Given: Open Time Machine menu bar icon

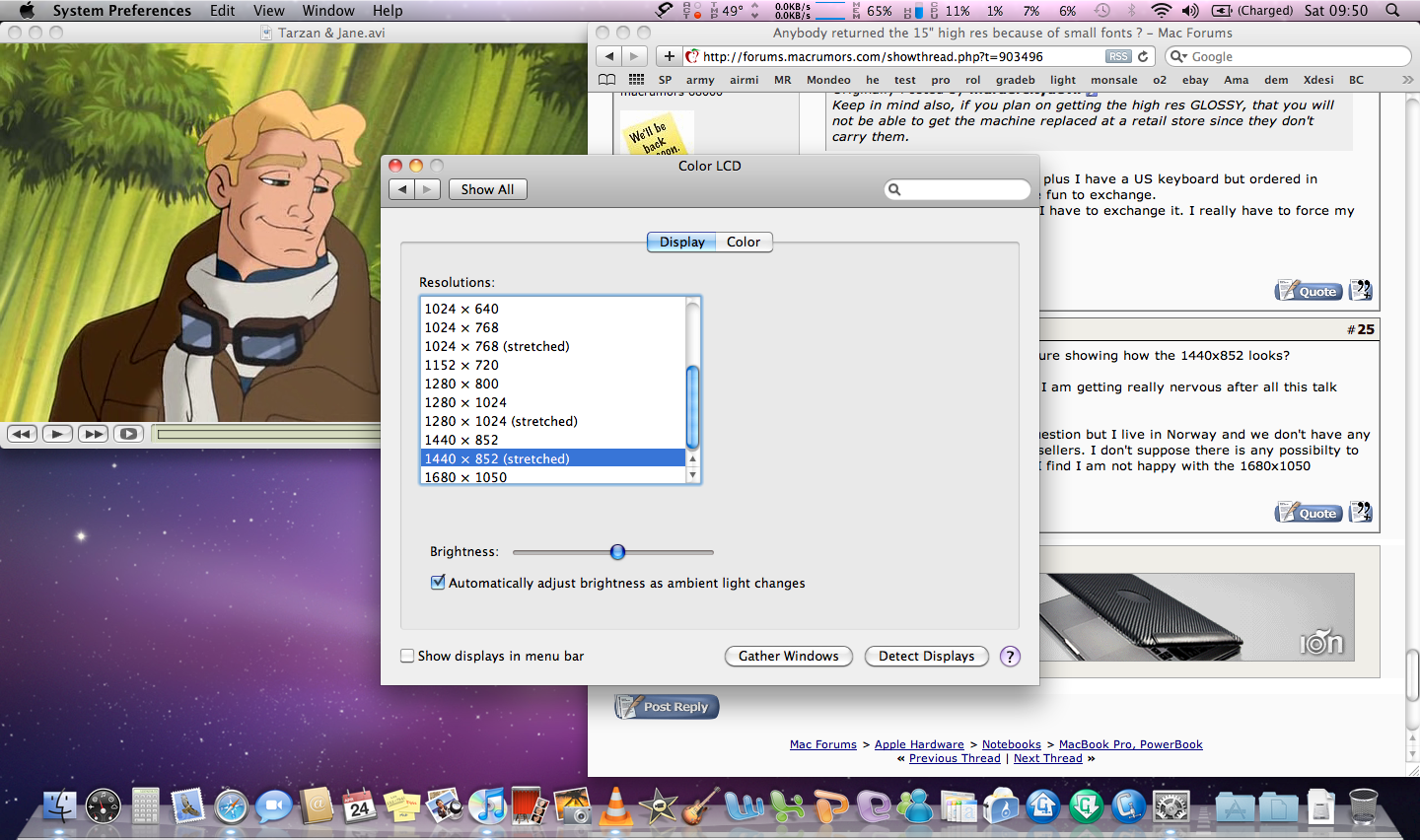Looking at the screenshot, I should [x=1102, y=10].
